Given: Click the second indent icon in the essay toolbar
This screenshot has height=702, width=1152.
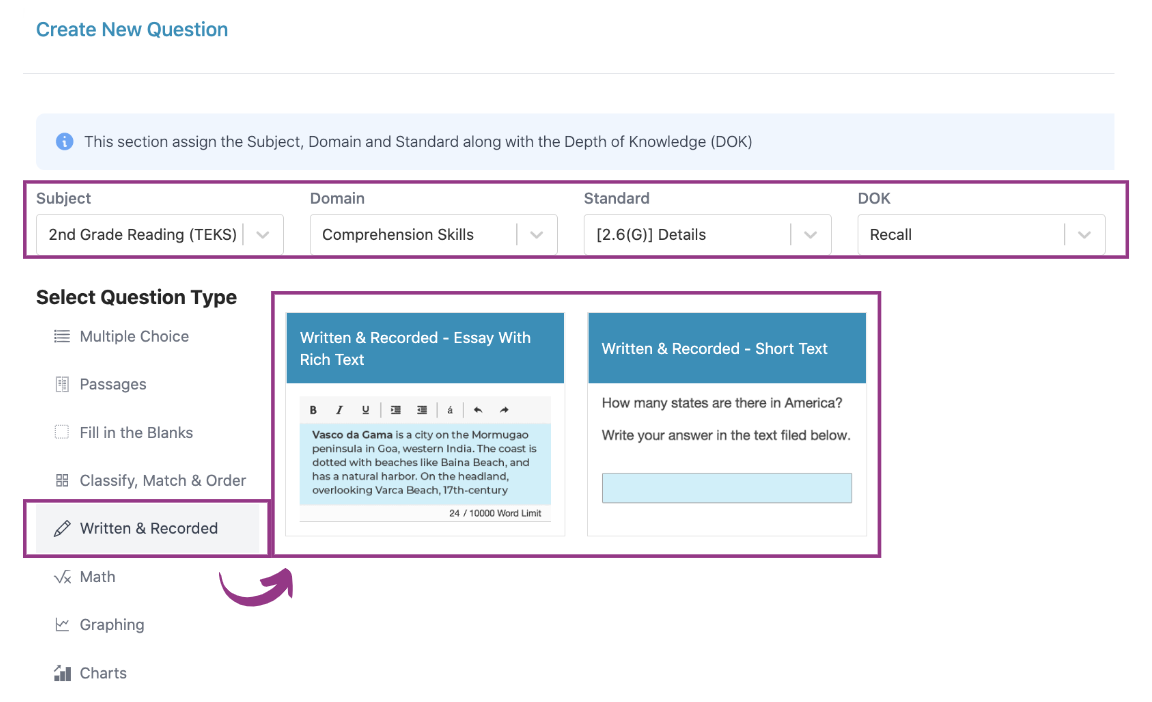Looking at the screenshot, I should click(x=422, y=410).
